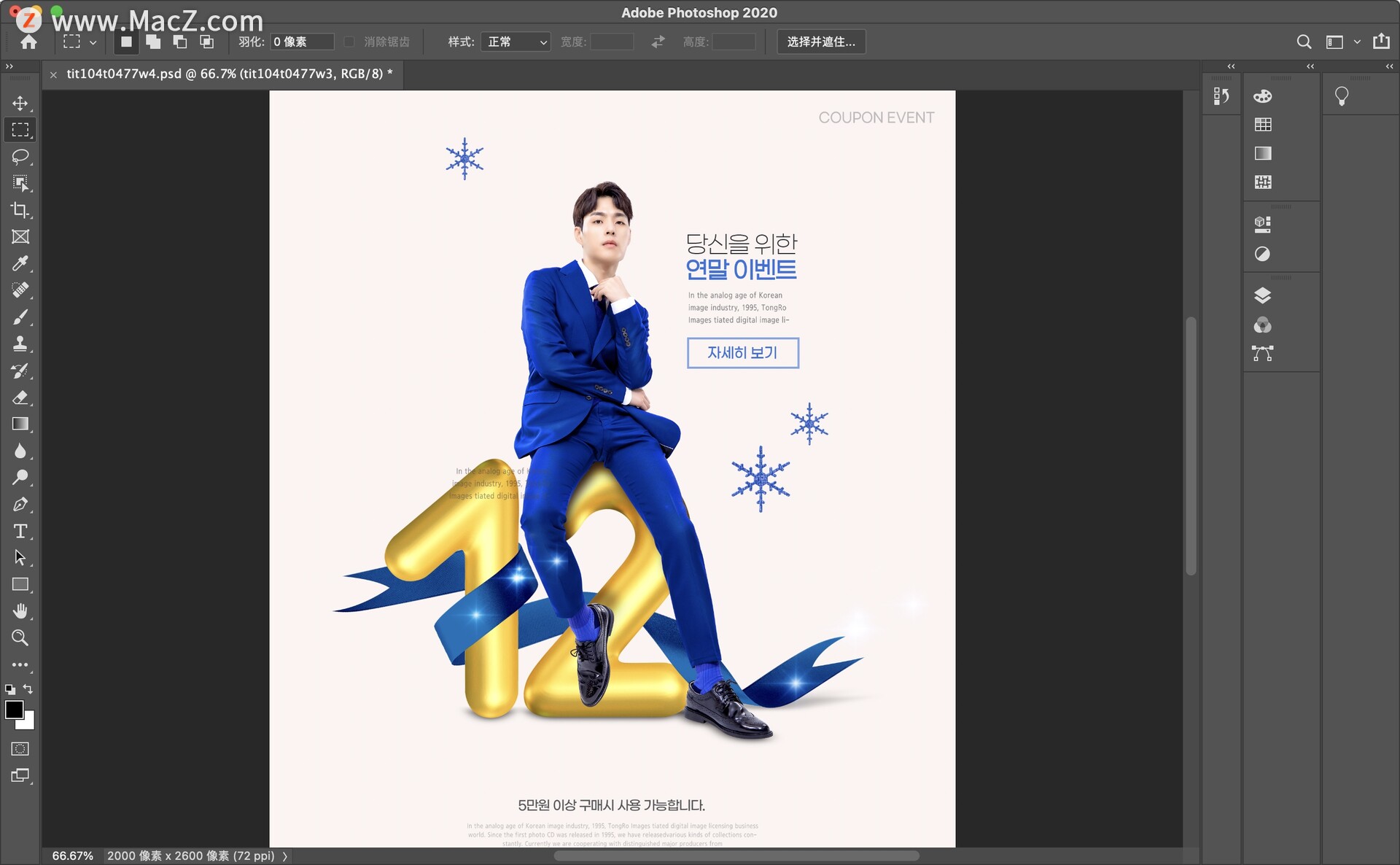Enable Add to selection mode
This screenshot has width=1400, height=865.
point(153,42)
